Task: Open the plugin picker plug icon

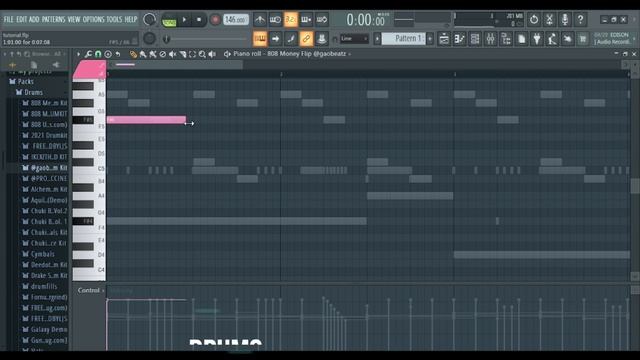Action: (x=537, y=39)
